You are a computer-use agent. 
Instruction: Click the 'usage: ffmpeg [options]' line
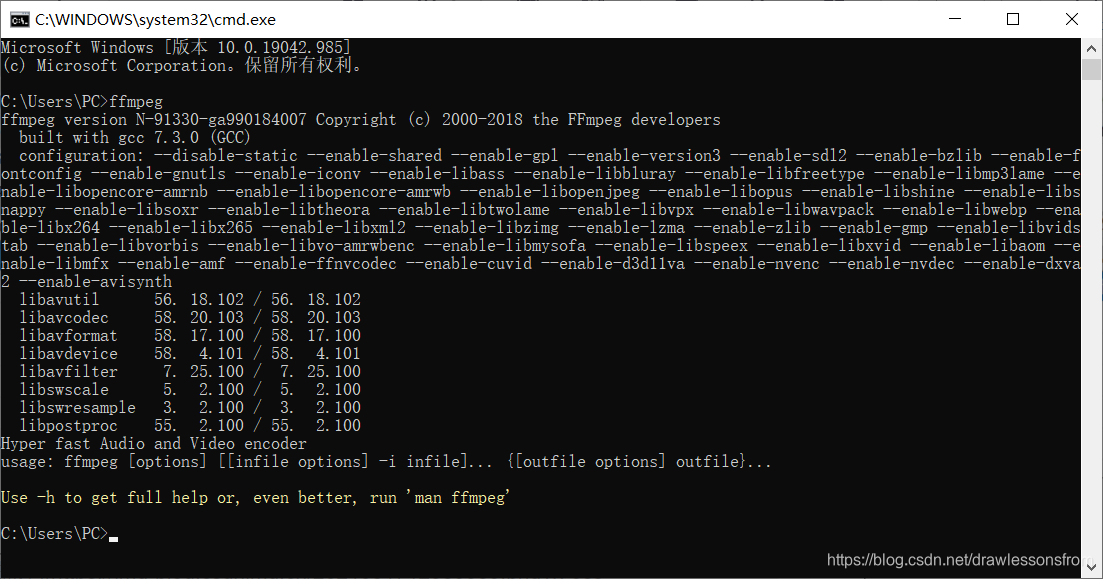pos(386,462)
